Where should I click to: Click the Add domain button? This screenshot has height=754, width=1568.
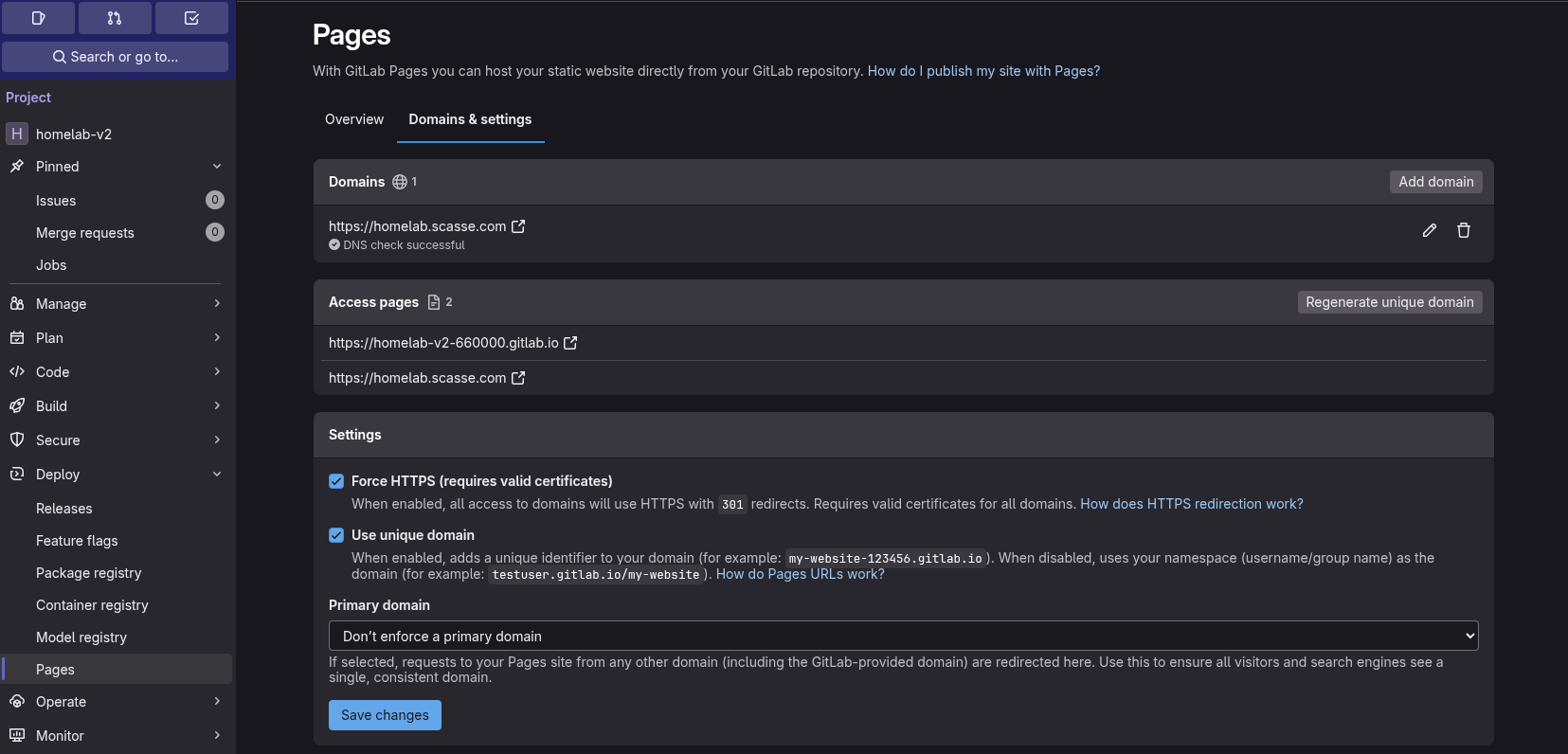pyautogui.click(x=1435, y=181)
